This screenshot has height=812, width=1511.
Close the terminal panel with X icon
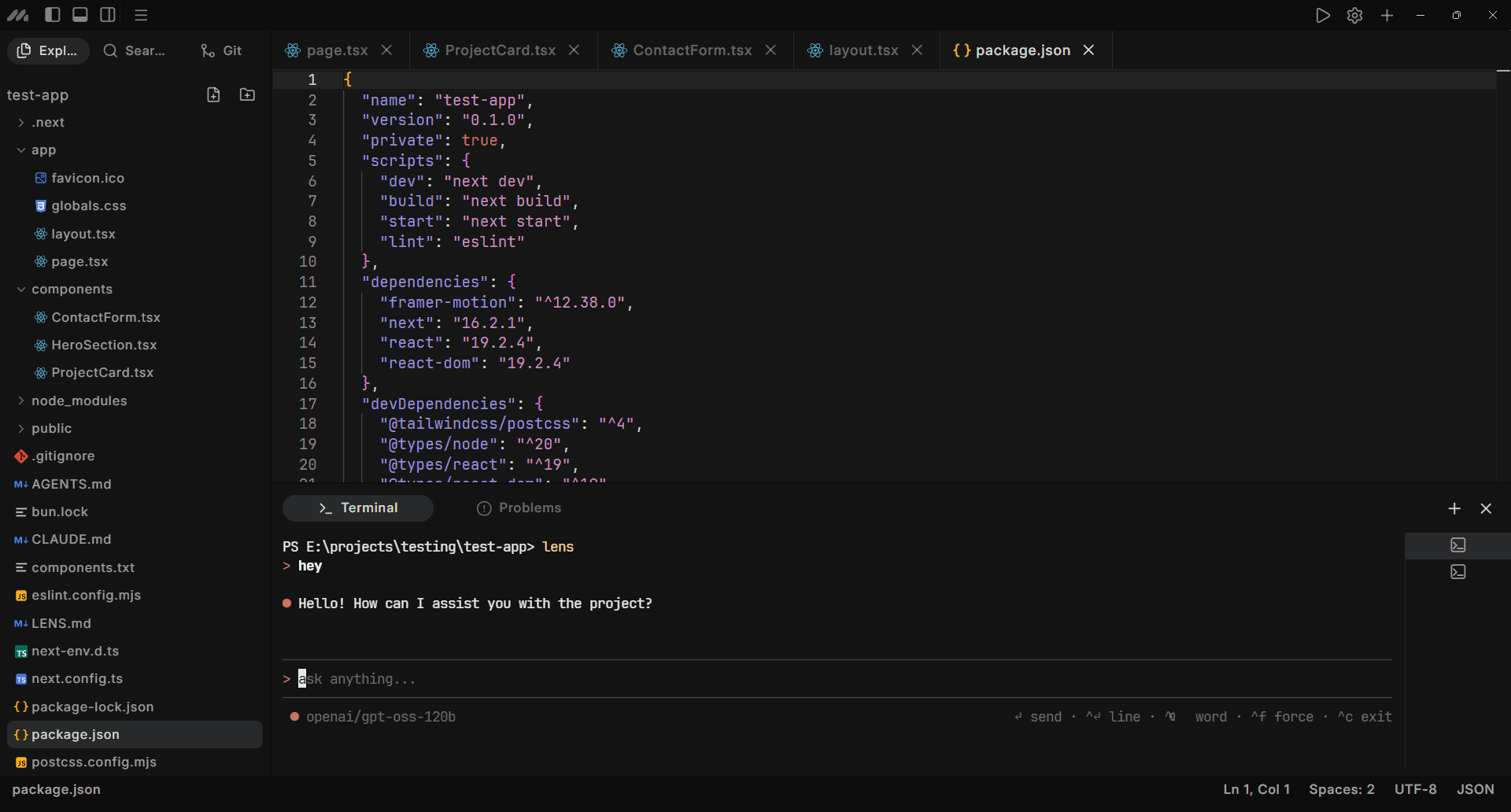[x=1486, y=509]
